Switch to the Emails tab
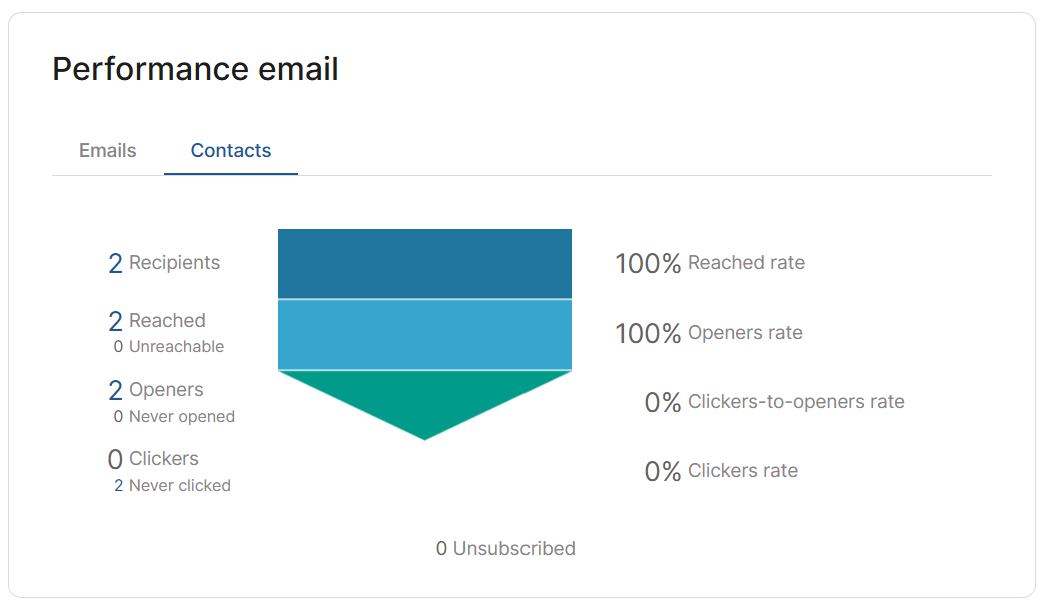Screen dimensions: 1044x608 (x=107, y=151)
